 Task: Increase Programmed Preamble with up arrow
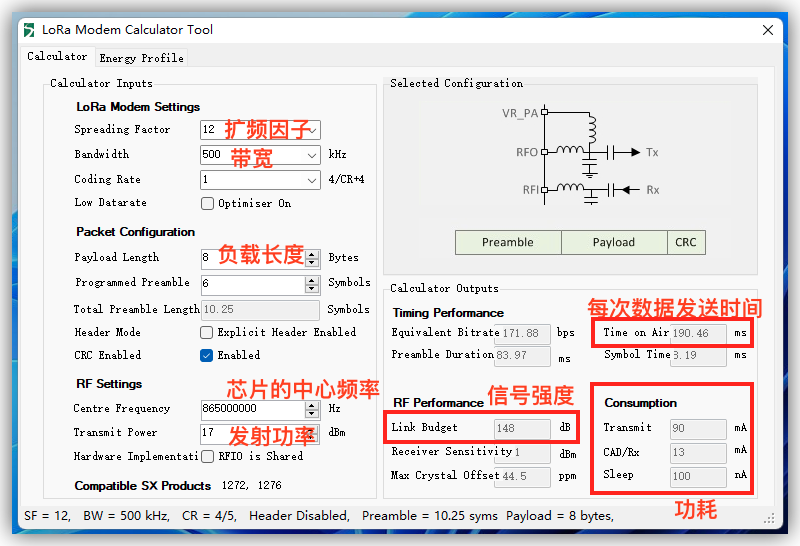(312, 279)
